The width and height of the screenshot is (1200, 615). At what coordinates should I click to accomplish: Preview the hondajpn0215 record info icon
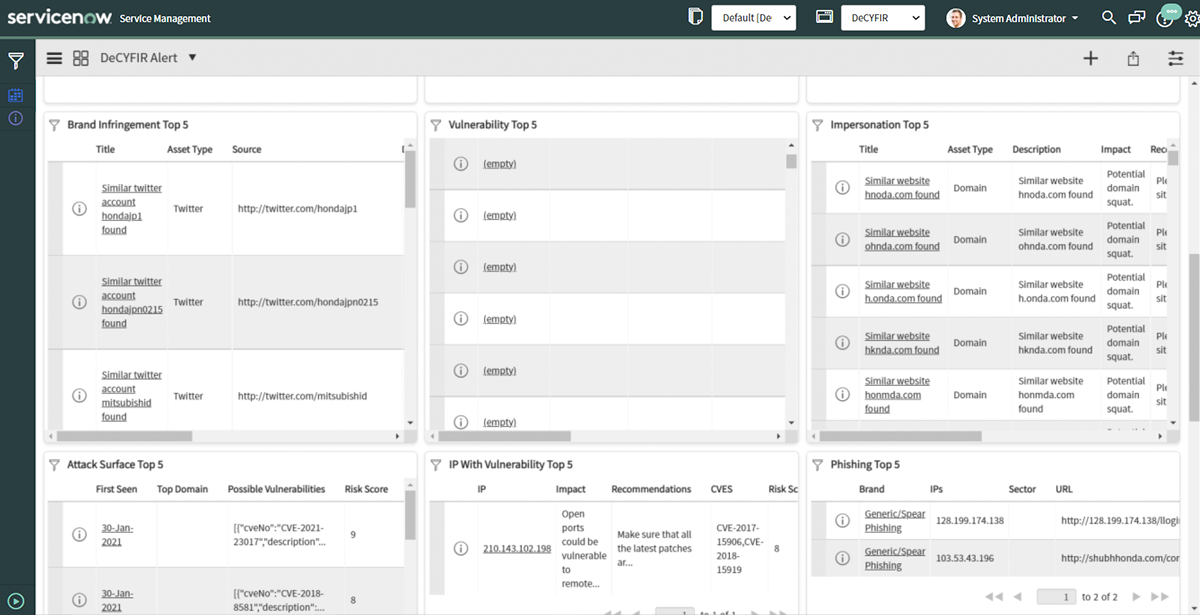(x=79, y=302)
